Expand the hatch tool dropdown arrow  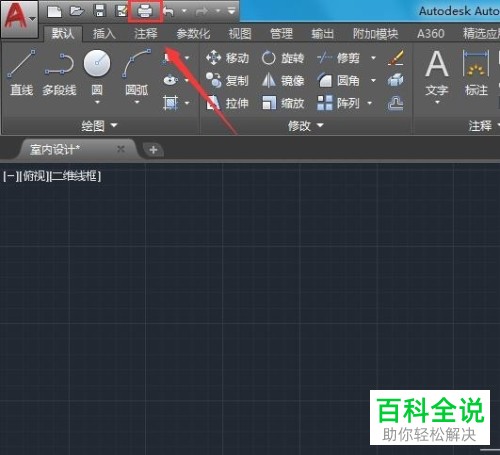(187, 103)
